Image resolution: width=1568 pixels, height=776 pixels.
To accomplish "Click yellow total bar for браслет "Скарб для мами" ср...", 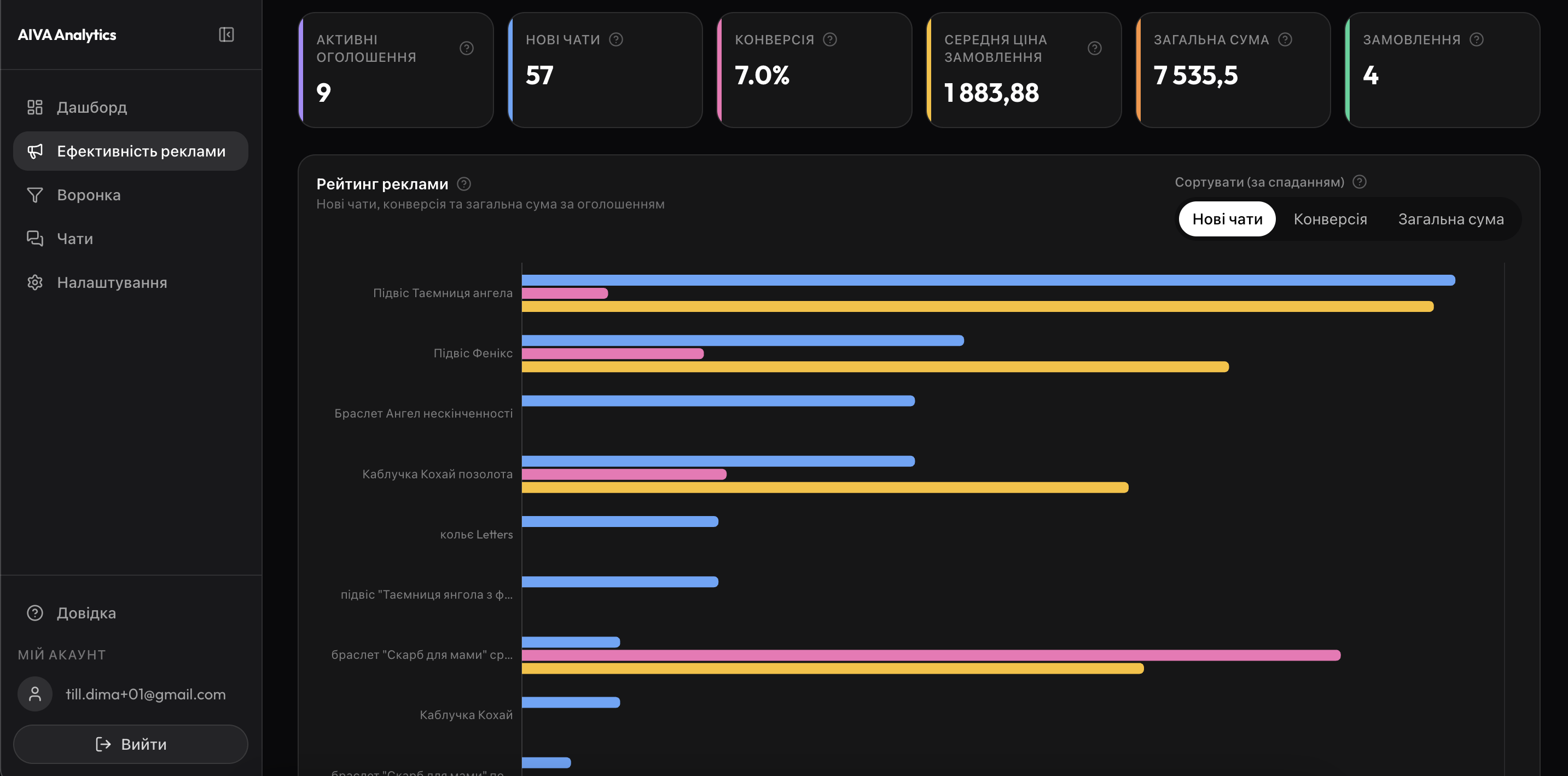I will tap(833, 668).
